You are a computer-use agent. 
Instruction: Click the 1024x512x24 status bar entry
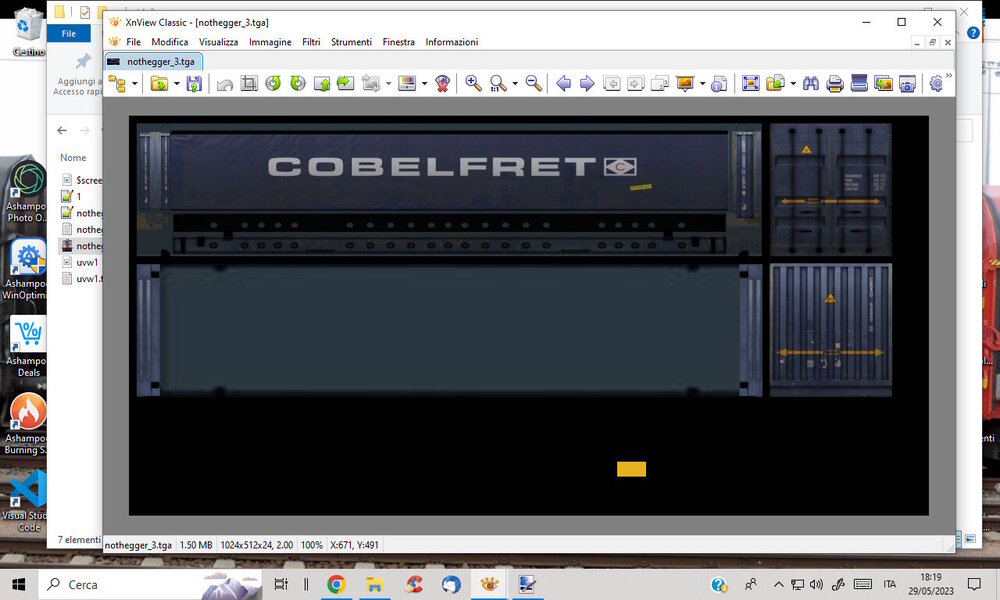[x=256, y=545]
